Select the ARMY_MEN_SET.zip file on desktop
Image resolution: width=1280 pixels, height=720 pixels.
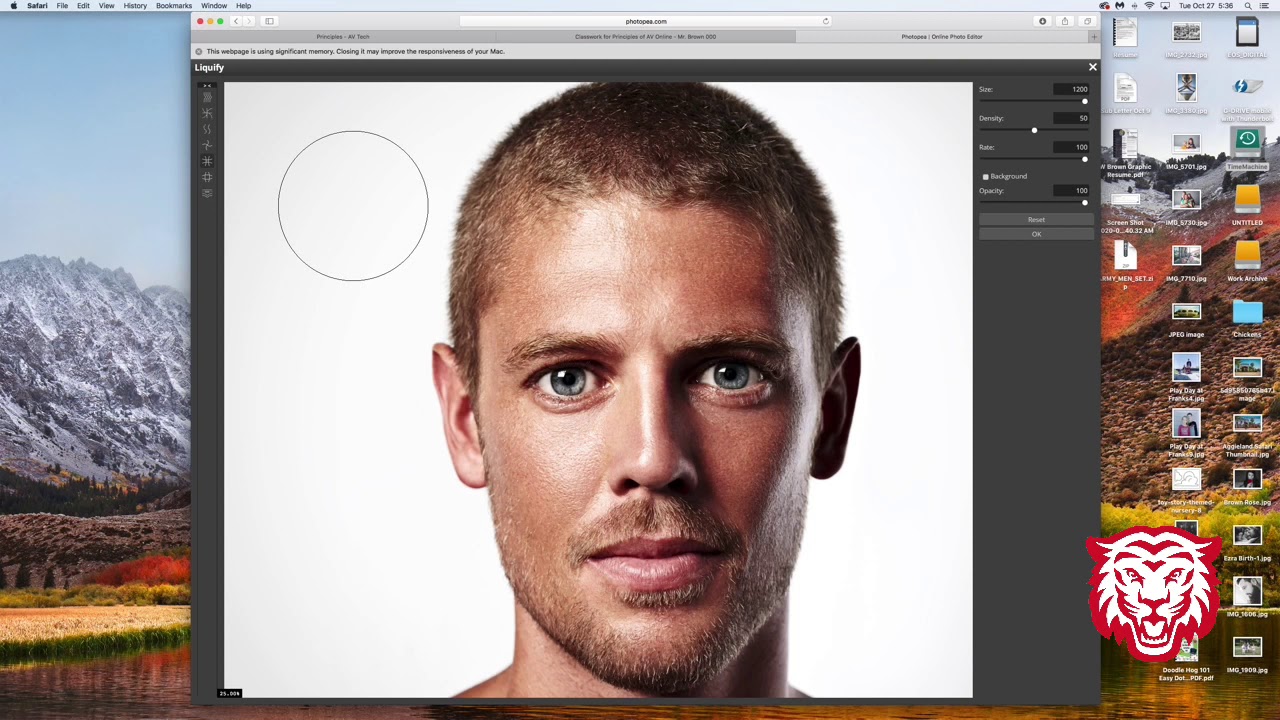tap(1126, 265)
